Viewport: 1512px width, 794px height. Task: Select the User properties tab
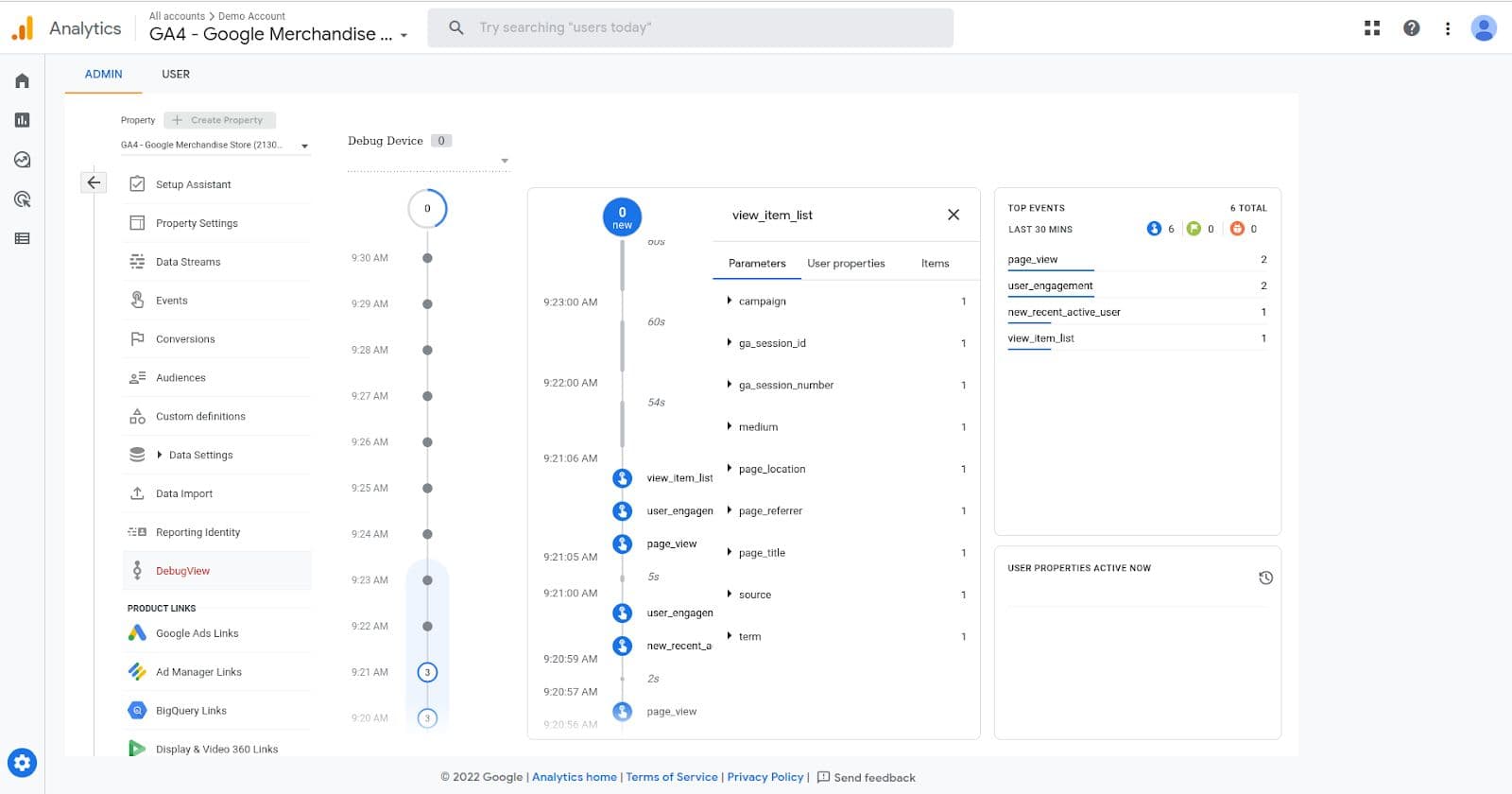click(x=846, y=263)
